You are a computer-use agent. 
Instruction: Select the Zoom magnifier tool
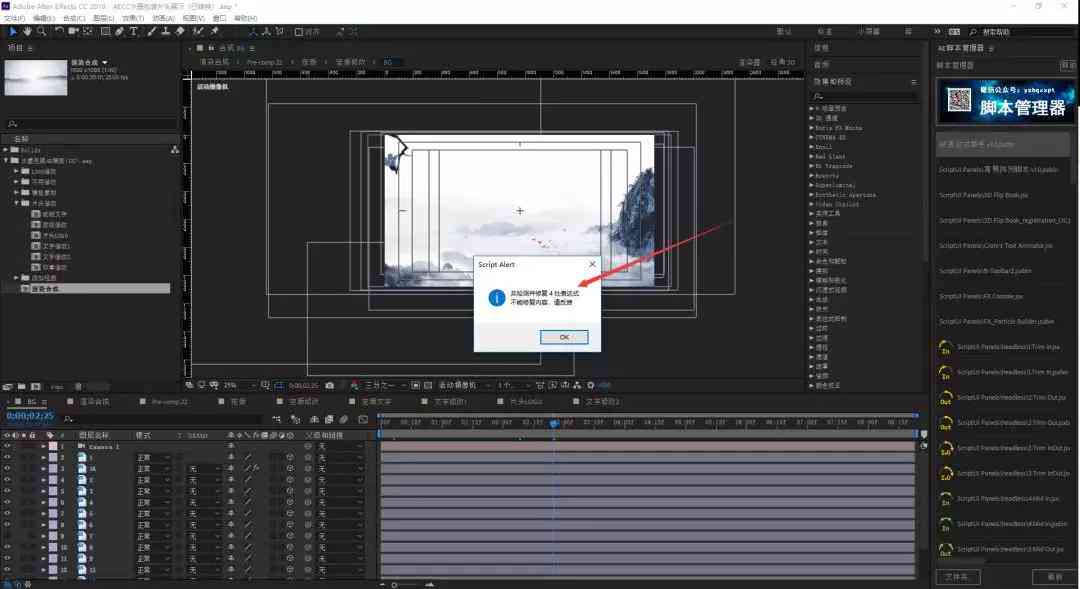click(41, 31)
